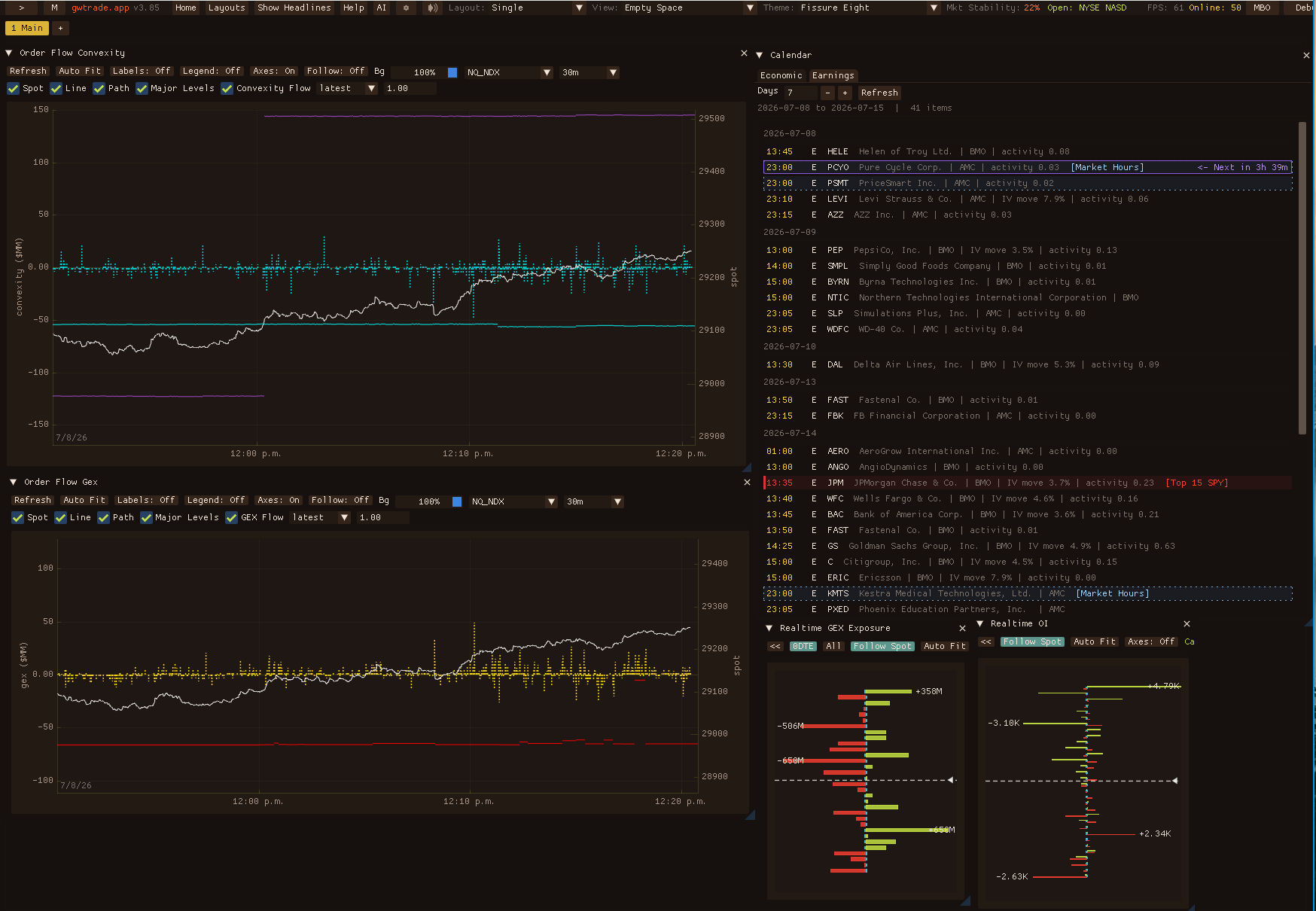Open the settings gear in top bar
This screenshot has width=1316, height=911.
click(406, 8)
